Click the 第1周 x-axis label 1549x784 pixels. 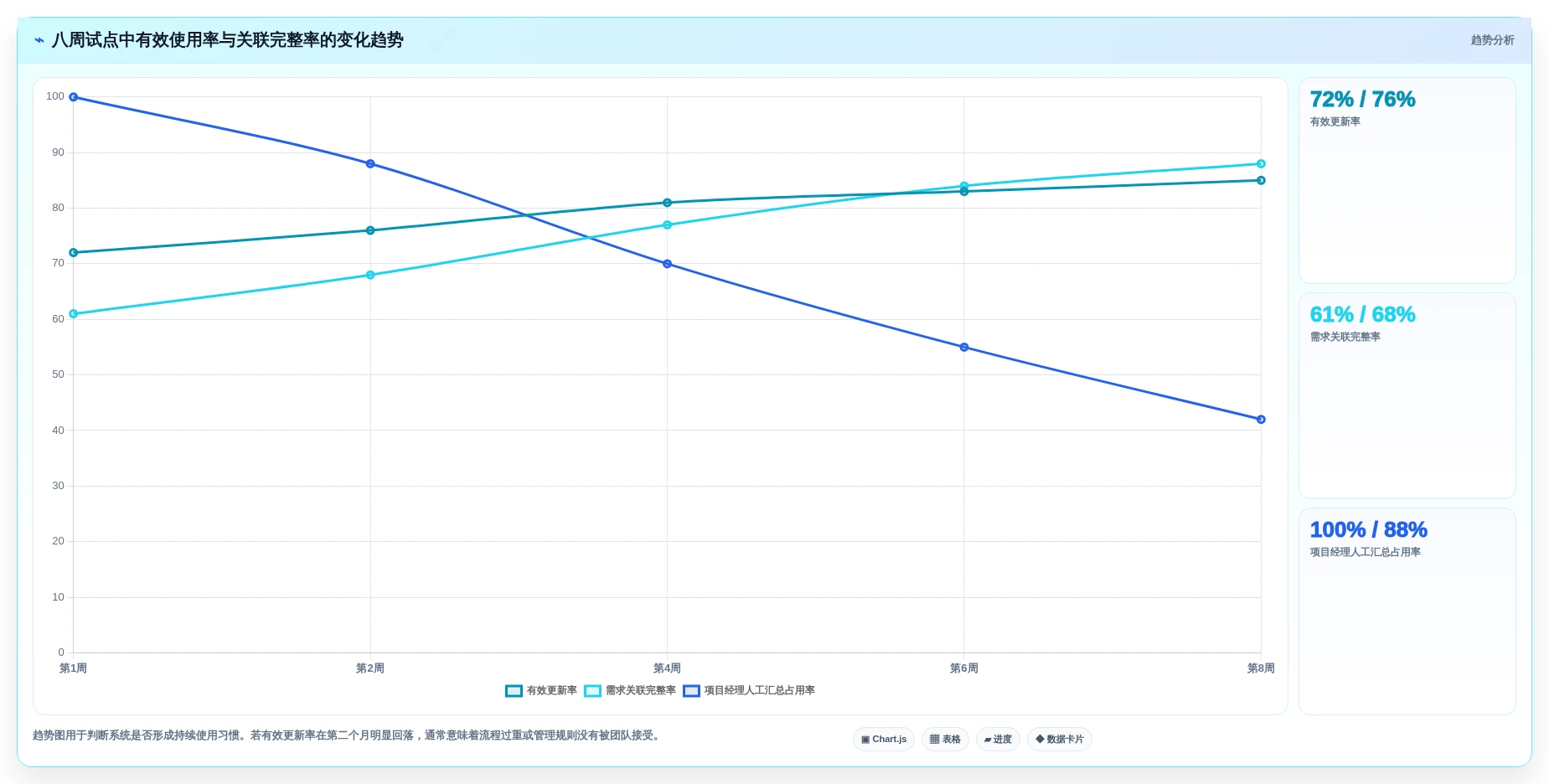pos(74,668)
